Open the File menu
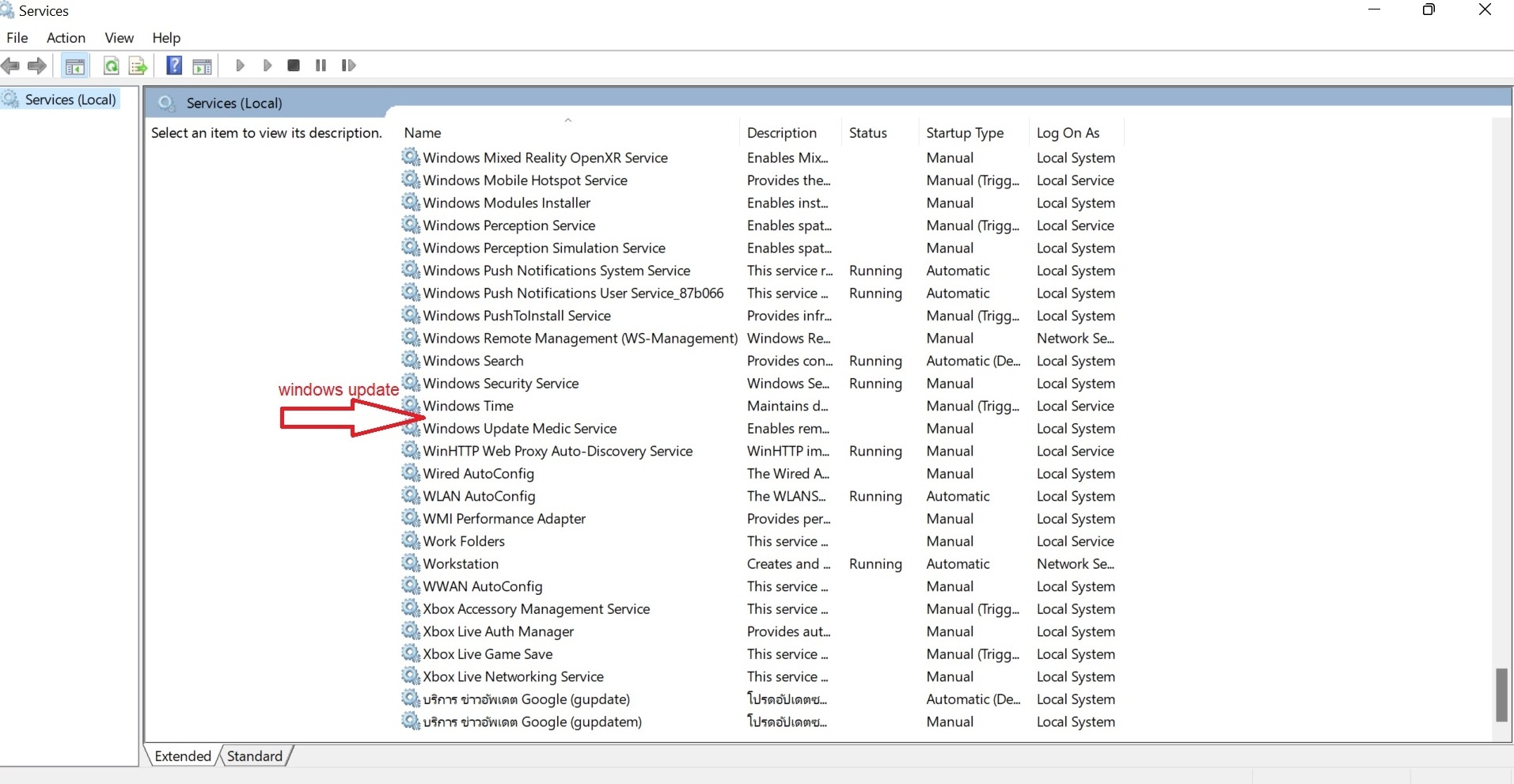The image size is (1514, 784). [x=17, y=37]
